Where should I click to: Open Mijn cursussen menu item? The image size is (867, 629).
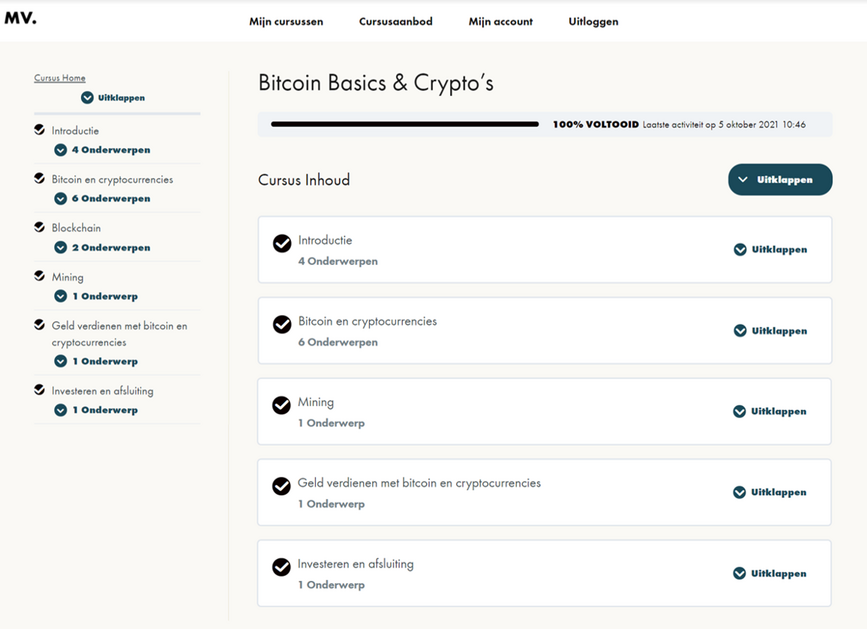pos(286,22)
